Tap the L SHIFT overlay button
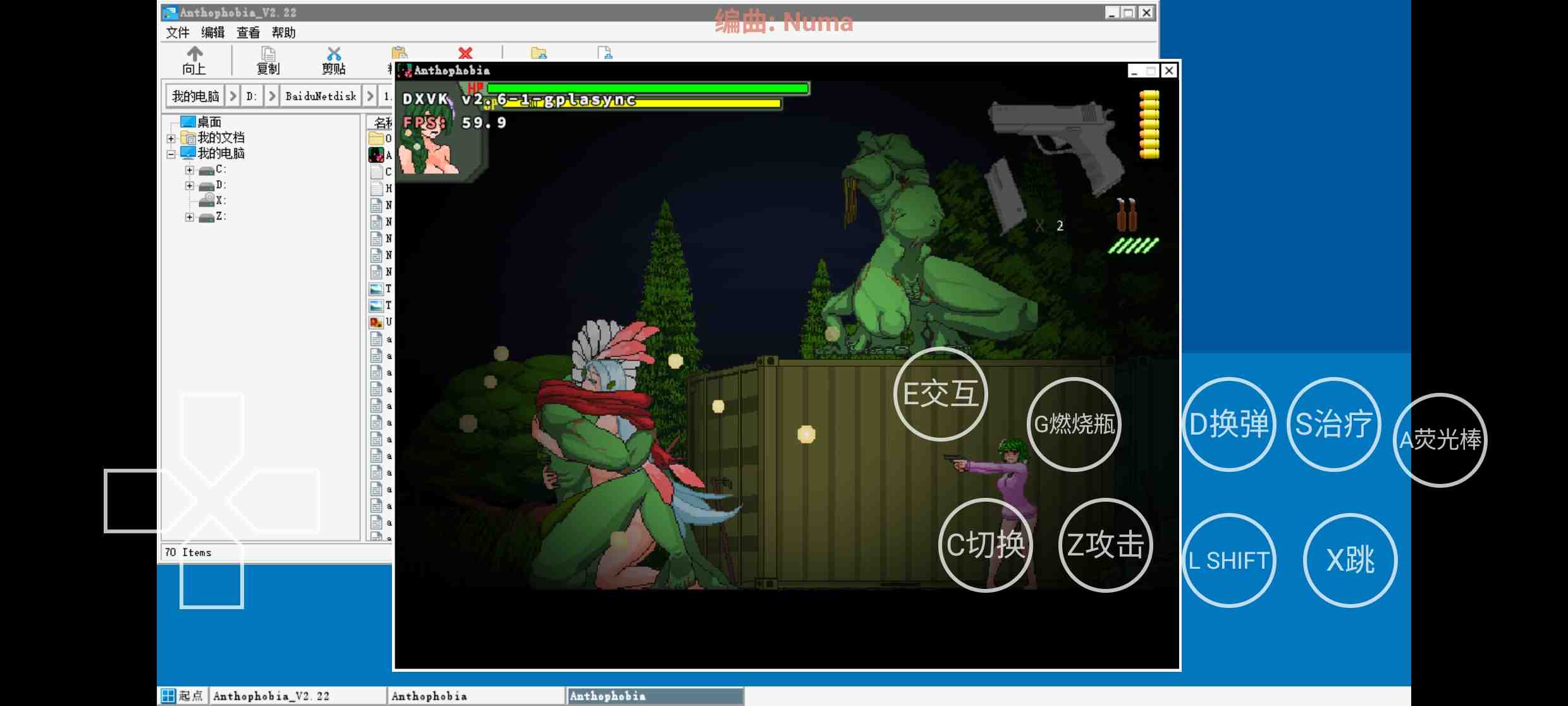Screen dimensions: 1568x706 coord(1229,560)
